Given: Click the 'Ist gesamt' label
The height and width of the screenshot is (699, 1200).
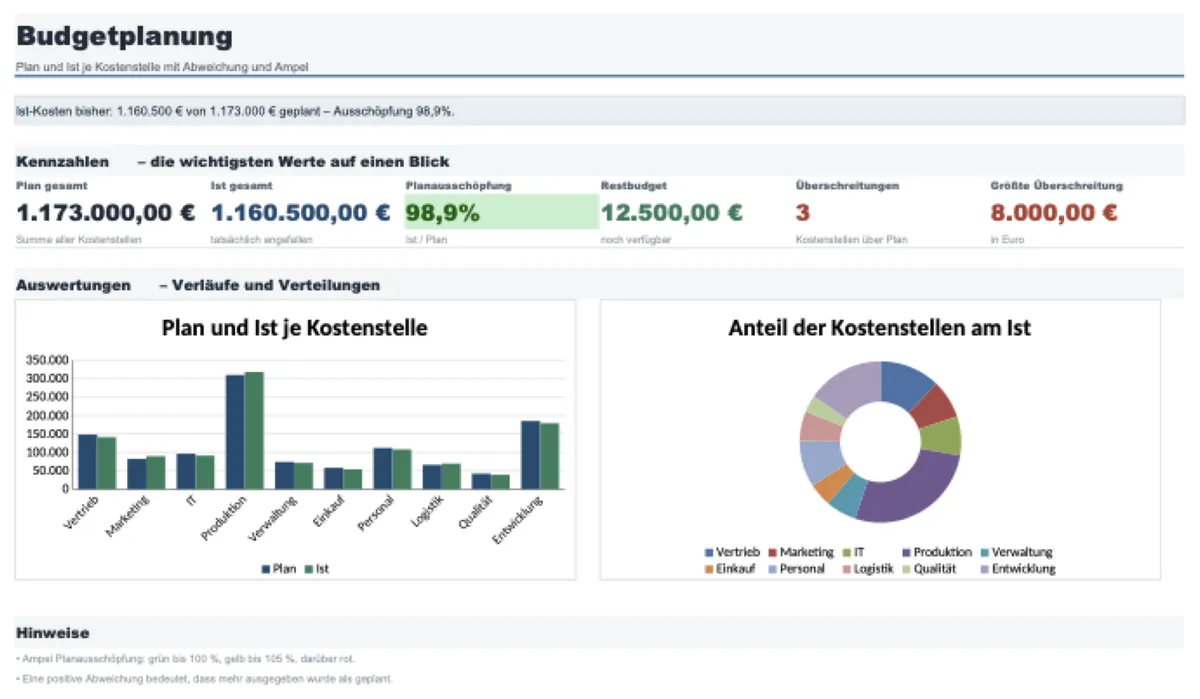Looking at the screenshot, I should pyautogui.click(x=241, y=185).
